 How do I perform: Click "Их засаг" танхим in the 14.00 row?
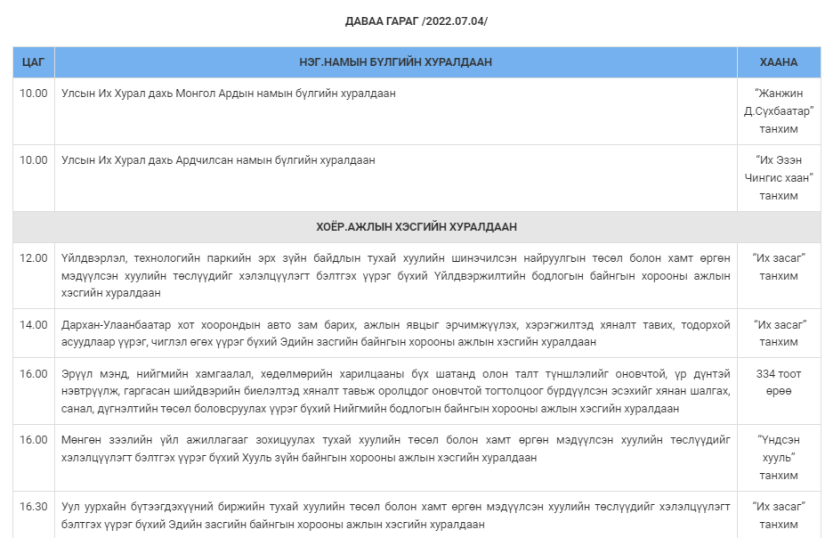point(778,333)
